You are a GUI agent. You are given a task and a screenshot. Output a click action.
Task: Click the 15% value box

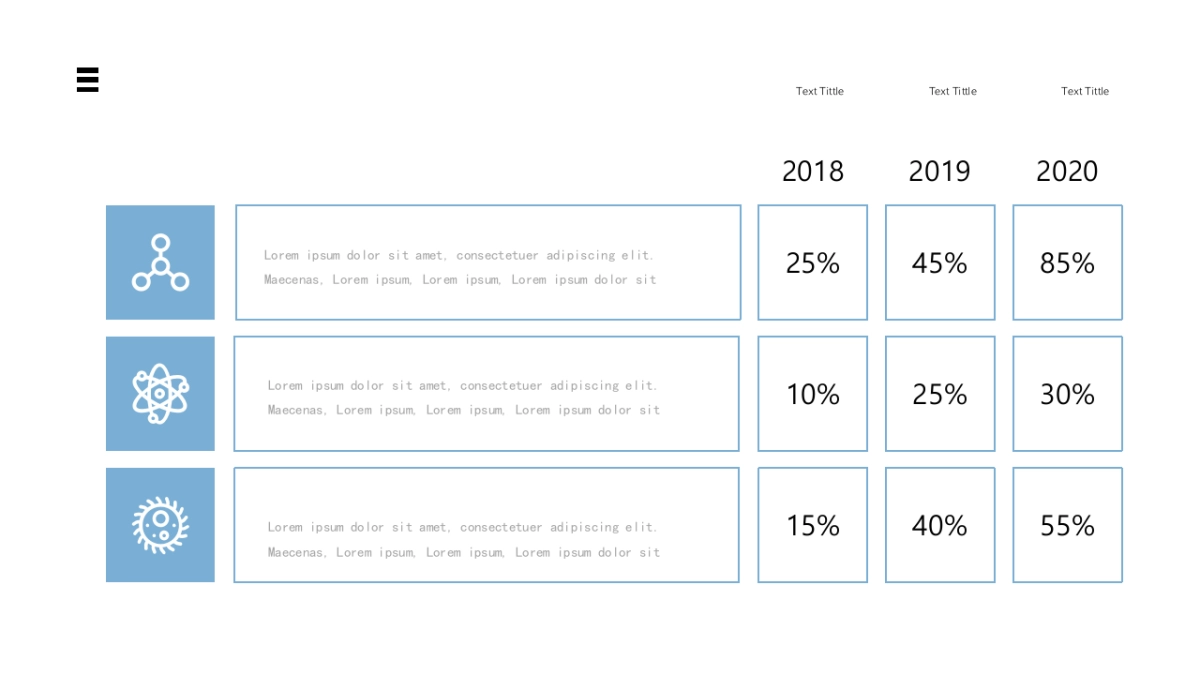tap(812, 525)
